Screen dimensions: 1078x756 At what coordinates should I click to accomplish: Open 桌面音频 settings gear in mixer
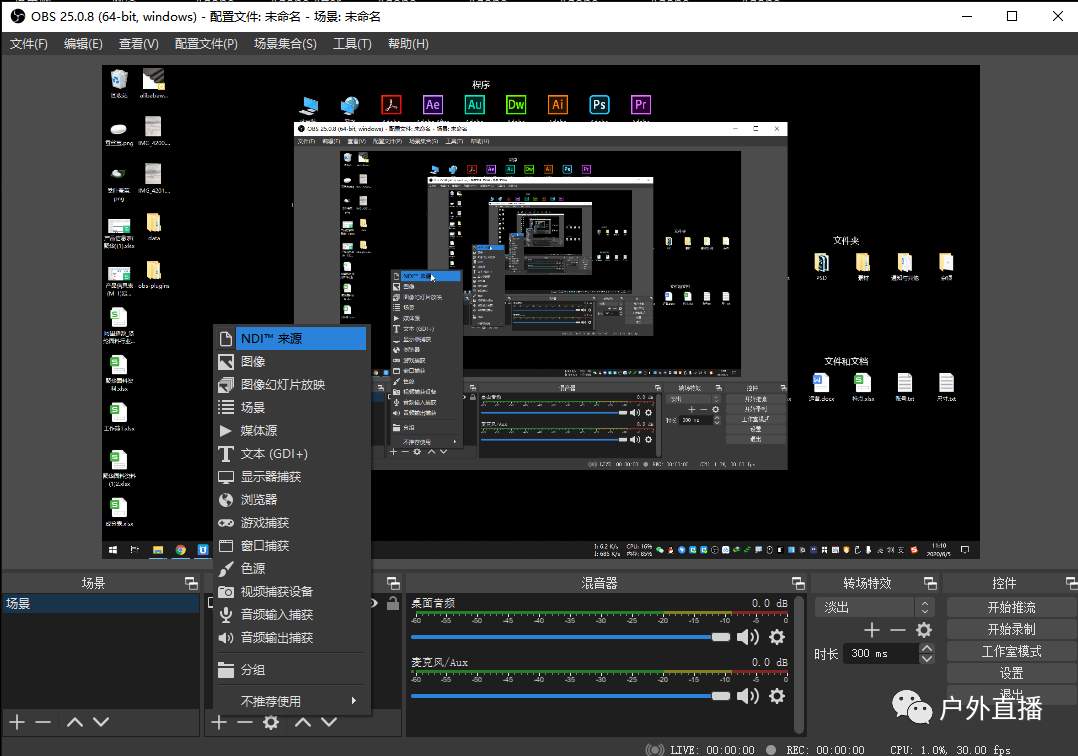point(777,637)
